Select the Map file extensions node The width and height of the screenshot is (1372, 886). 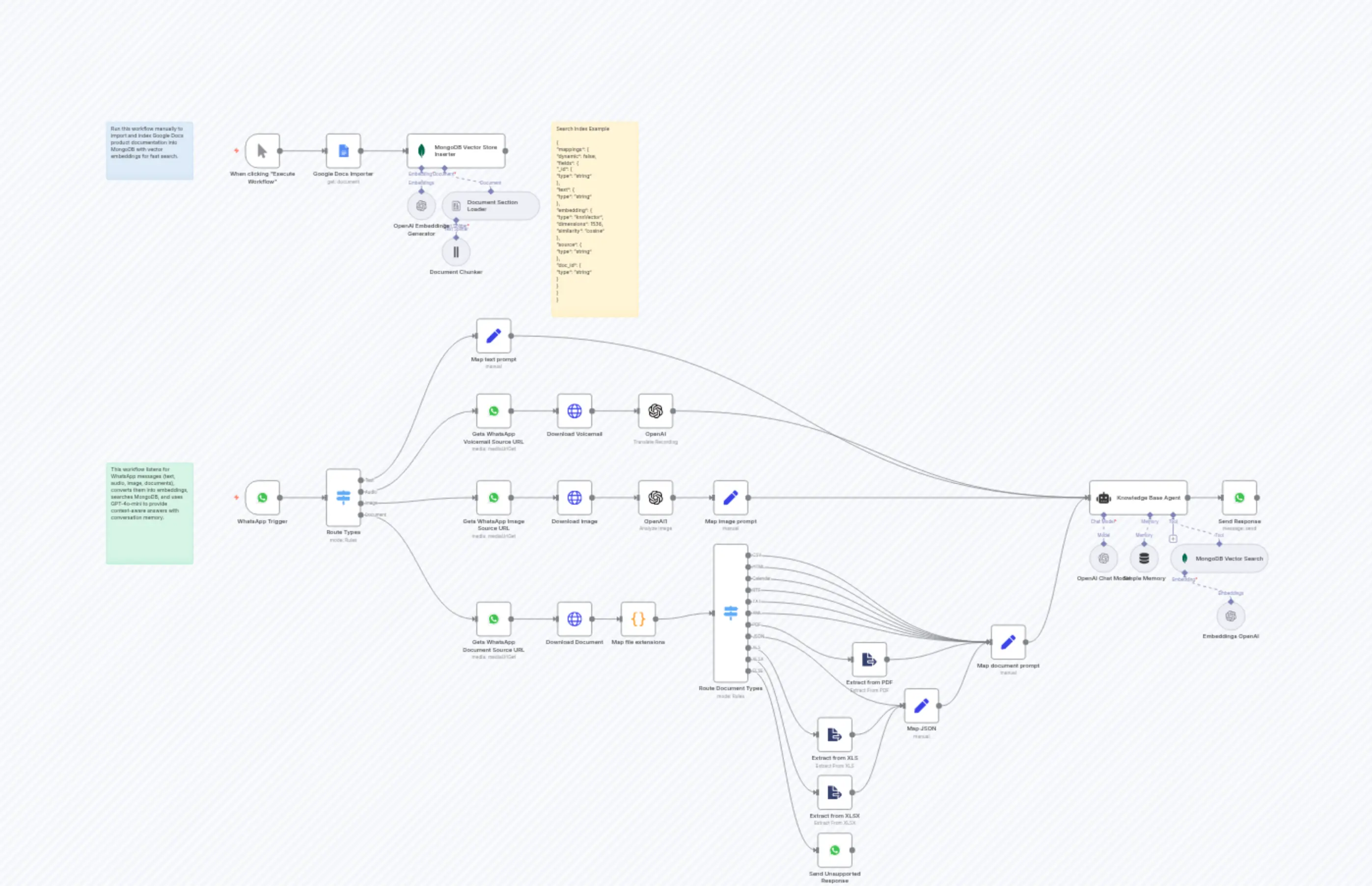[638, 619]
